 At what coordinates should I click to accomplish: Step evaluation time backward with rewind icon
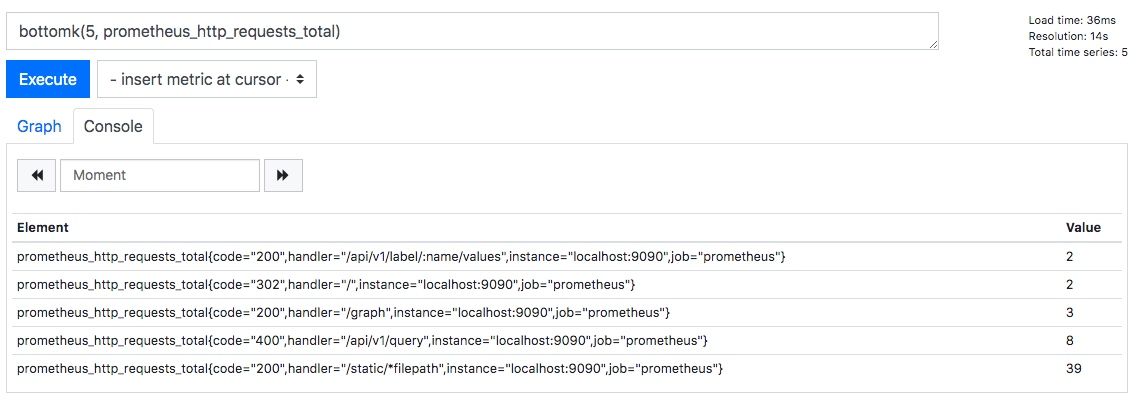(x=36, y=176)
